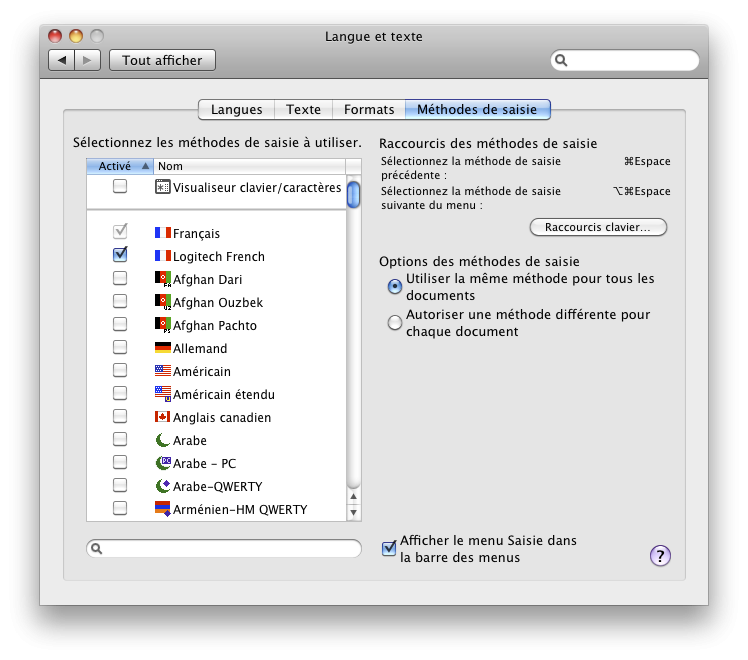Go forward with the next arrow button

click(88, 60)
